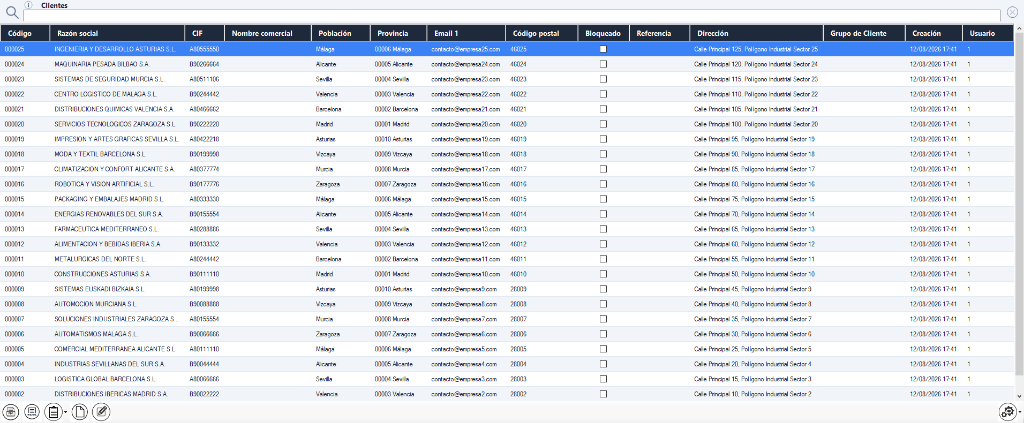Toggle Bloqueado checkbox for ROBOTICA Y VISION ARTIFICIAL
This screenshot has height=423, width=1024.
tap(603, 184)
